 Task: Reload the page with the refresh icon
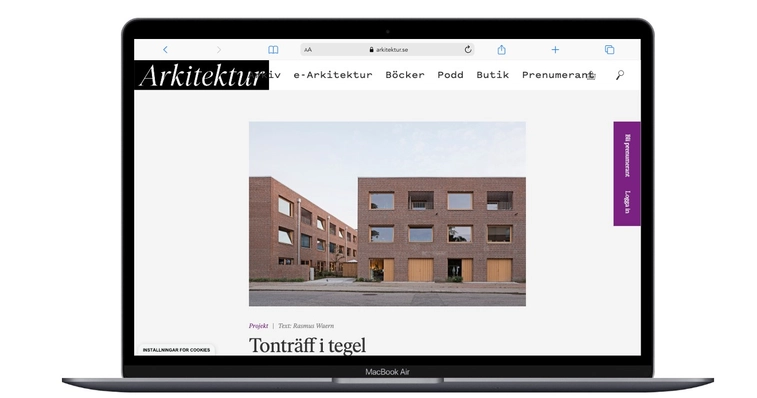point(468,49)
